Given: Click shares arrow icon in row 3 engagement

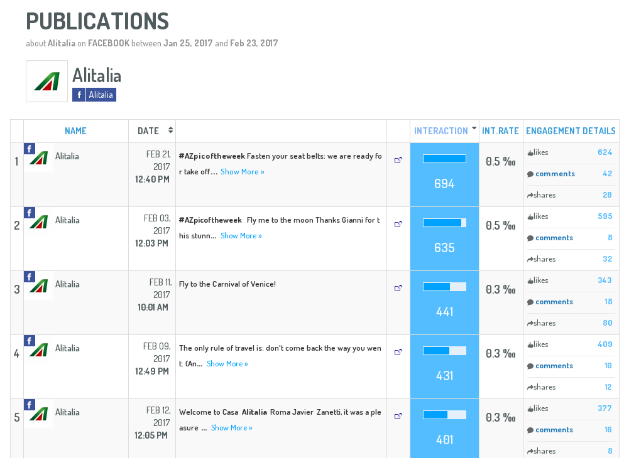Looking at the screenshot, I should 530,323.
